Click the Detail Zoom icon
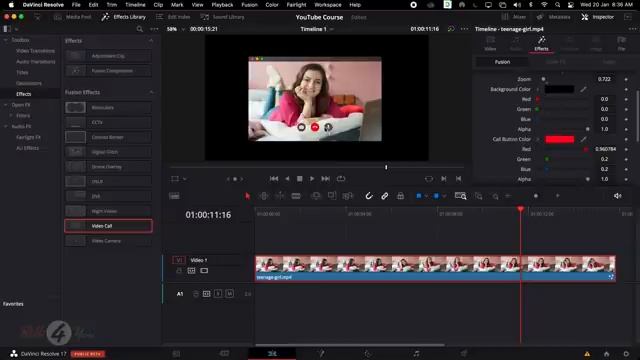 (x=478, y=196)
